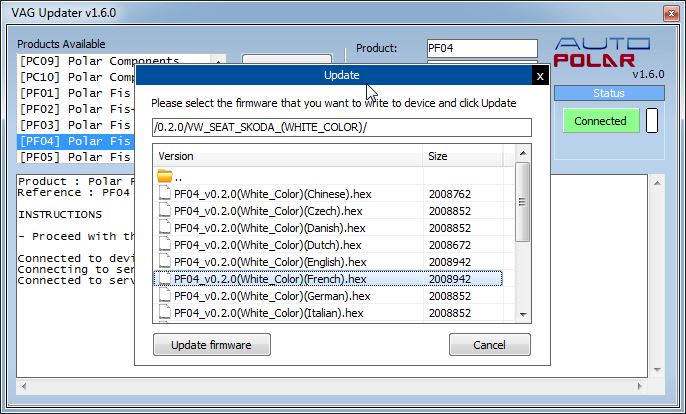Viewport: 686px width, 414px height.
Task: Select [PC09] Polar Components in products list
Action: (x=99, y=61)
